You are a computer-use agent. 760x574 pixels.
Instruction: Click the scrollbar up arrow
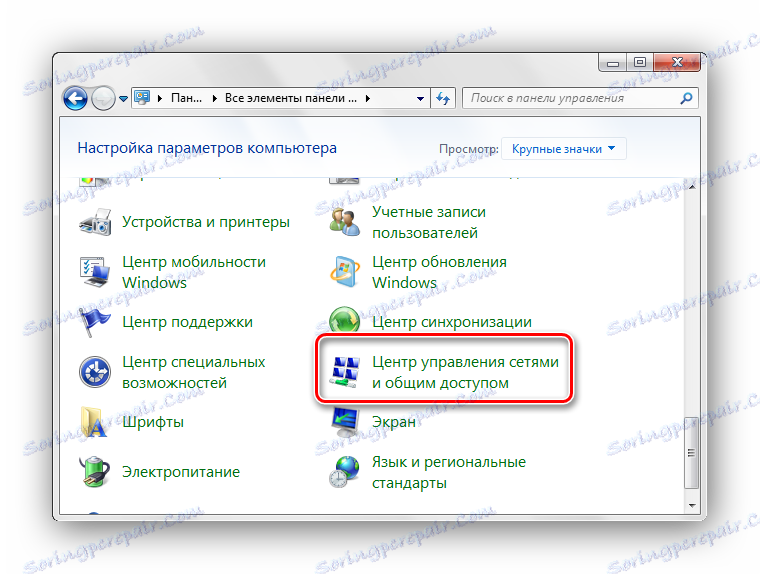692,187
